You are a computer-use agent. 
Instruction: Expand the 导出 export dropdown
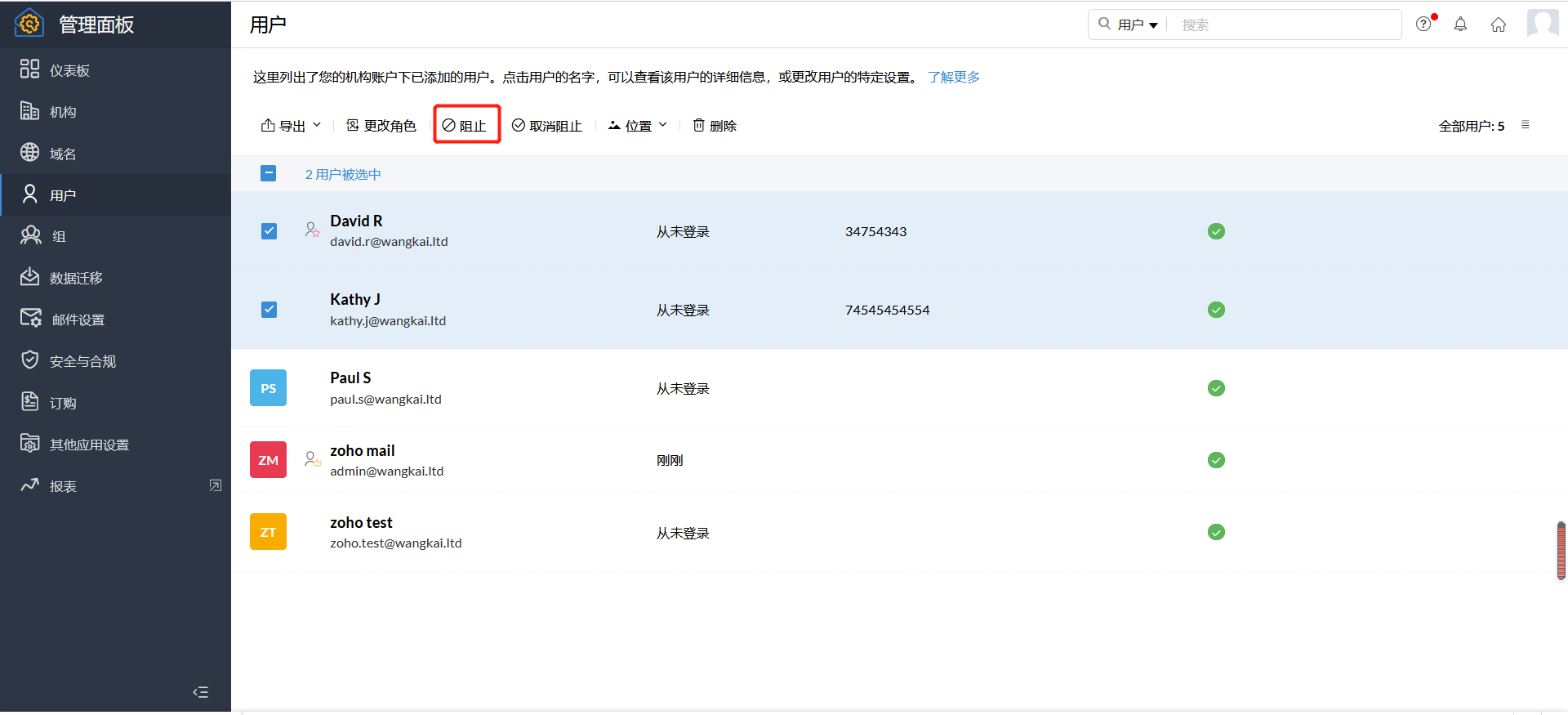tap(291, 126)
